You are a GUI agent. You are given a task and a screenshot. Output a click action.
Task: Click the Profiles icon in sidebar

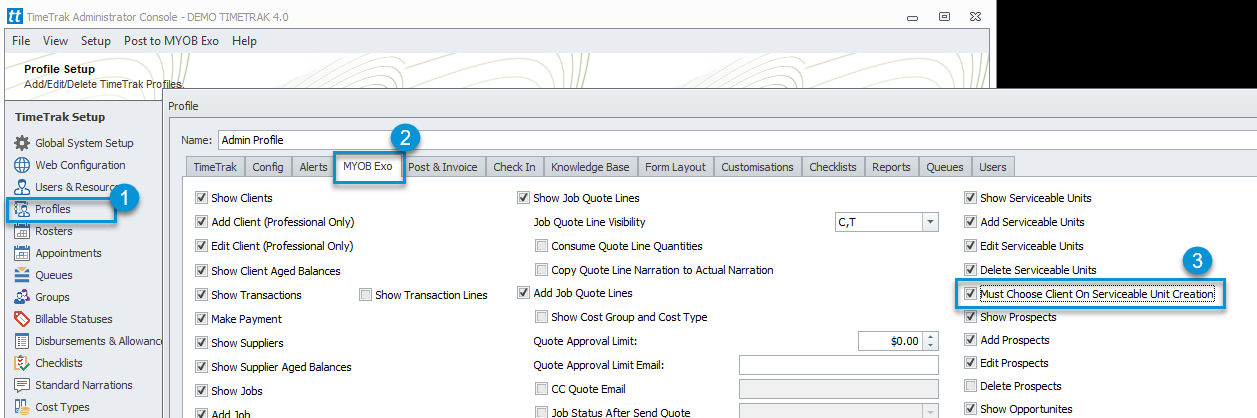[22, 209]
